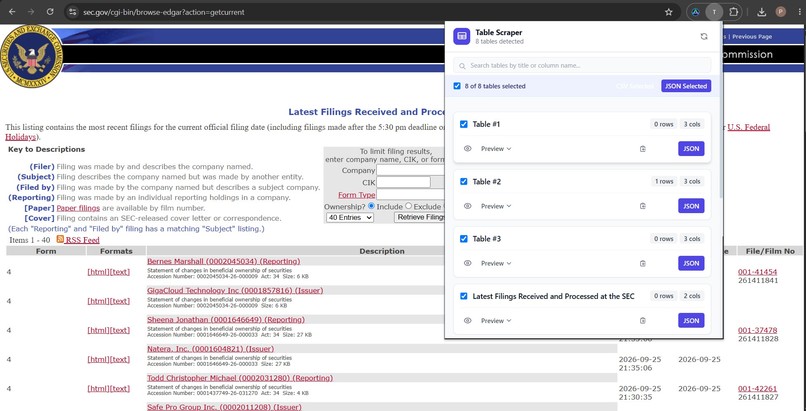Click the SEC seal logo
The image size is (806, 411).
pyautogui.click(x=31, y=56)
